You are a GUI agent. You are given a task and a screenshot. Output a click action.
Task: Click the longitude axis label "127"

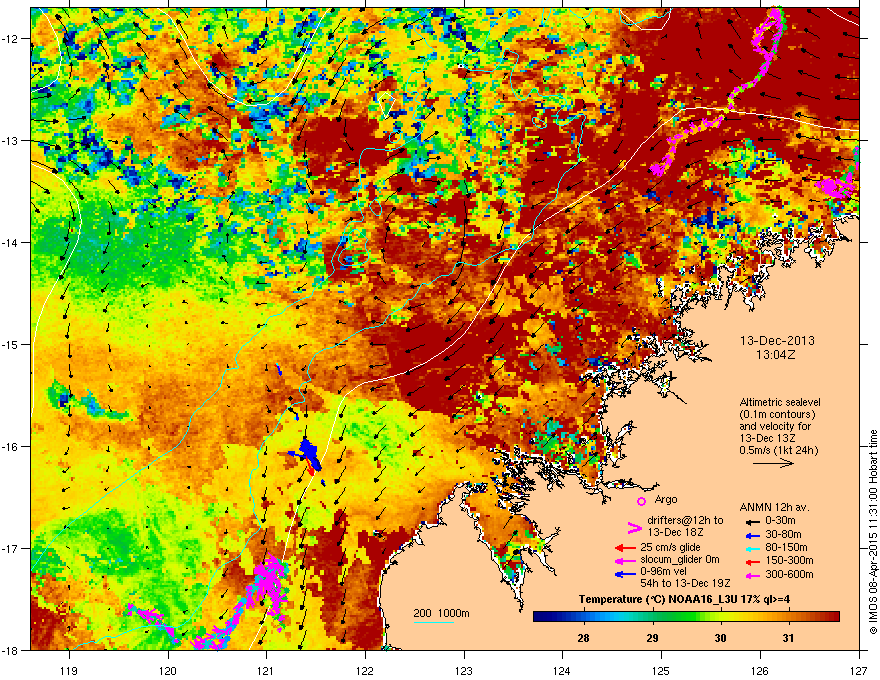pyautogui.click(x=859, y=671)
